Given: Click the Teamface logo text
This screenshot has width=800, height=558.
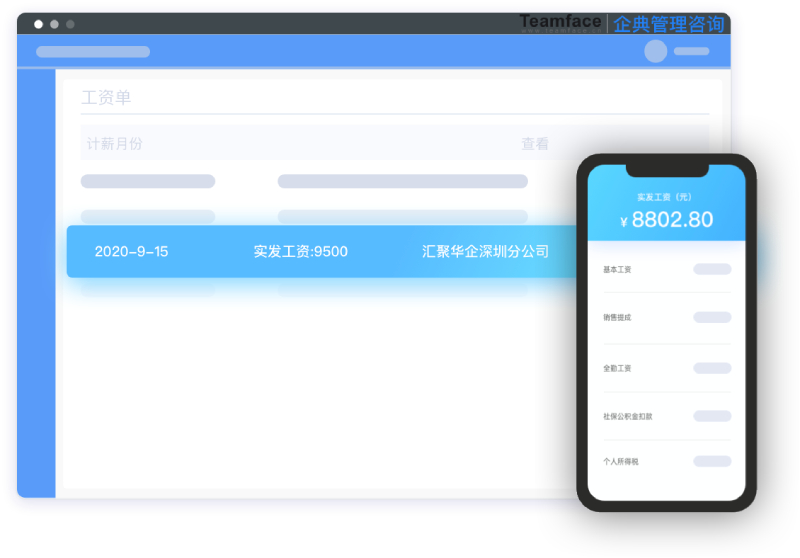Looking at the screenshot, I should [x=560, y=22].
